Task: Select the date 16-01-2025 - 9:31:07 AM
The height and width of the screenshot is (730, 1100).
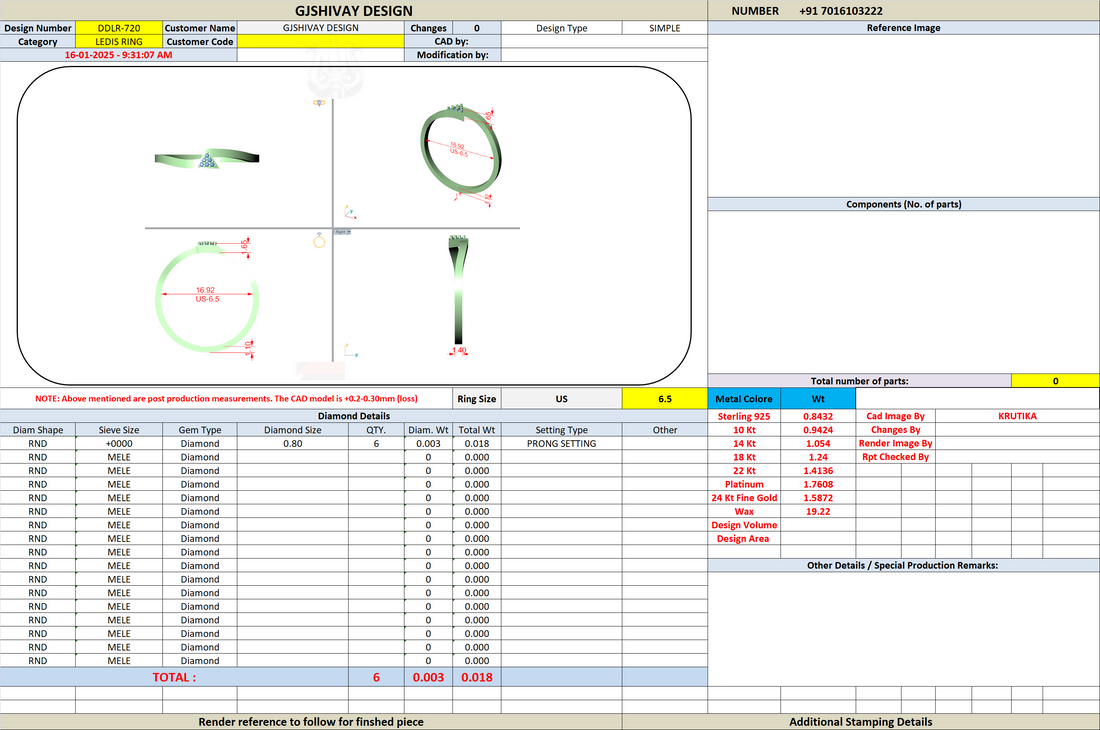Action: tap(119, 55)
